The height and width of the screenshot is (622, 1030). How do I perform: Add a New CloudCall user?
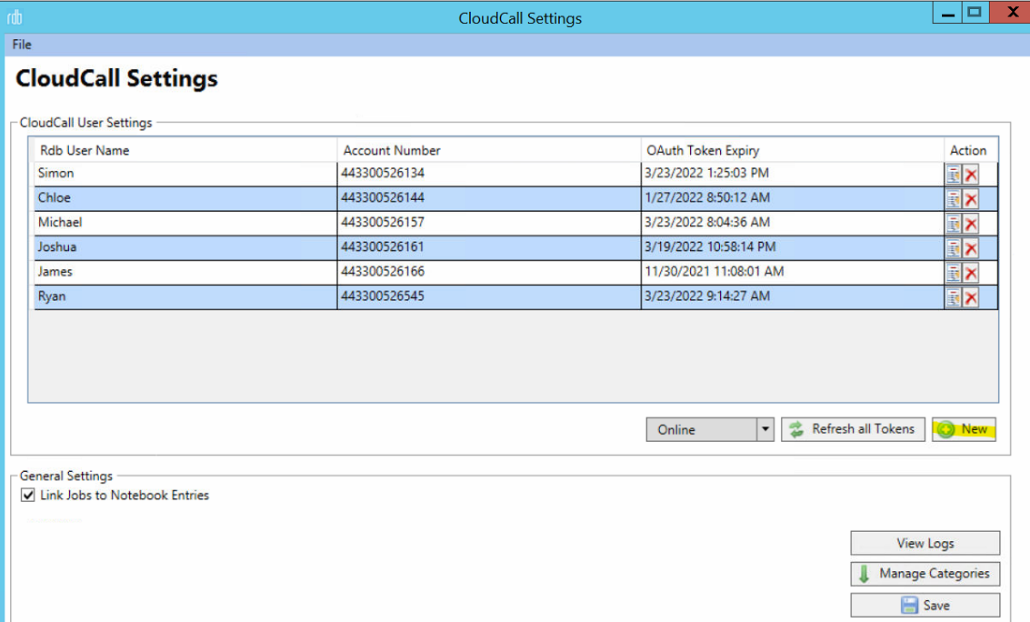click(964, 430)
